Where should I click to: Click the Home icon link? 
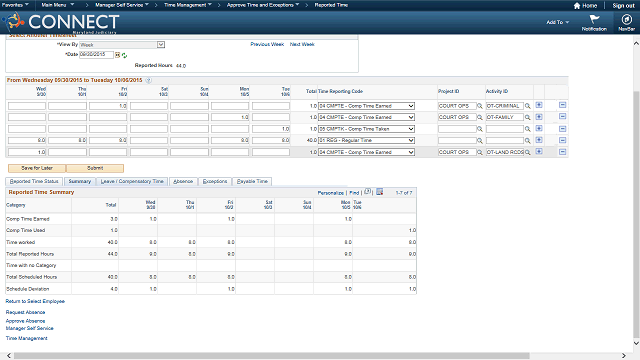[585, 5]
